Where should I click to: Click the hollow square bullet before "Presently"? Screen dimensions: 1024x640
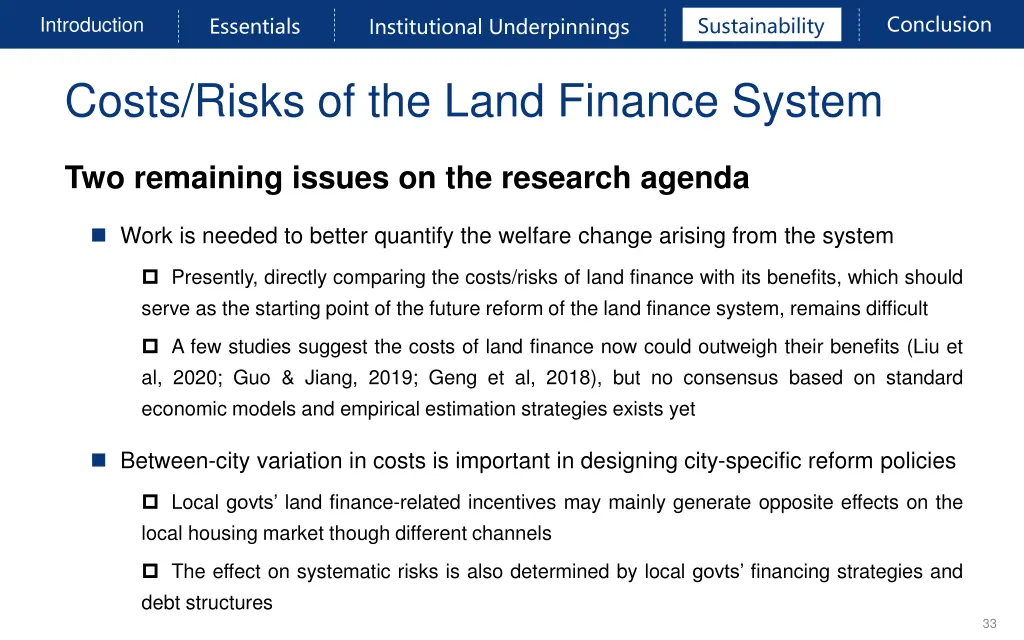[x=151, y=277]
